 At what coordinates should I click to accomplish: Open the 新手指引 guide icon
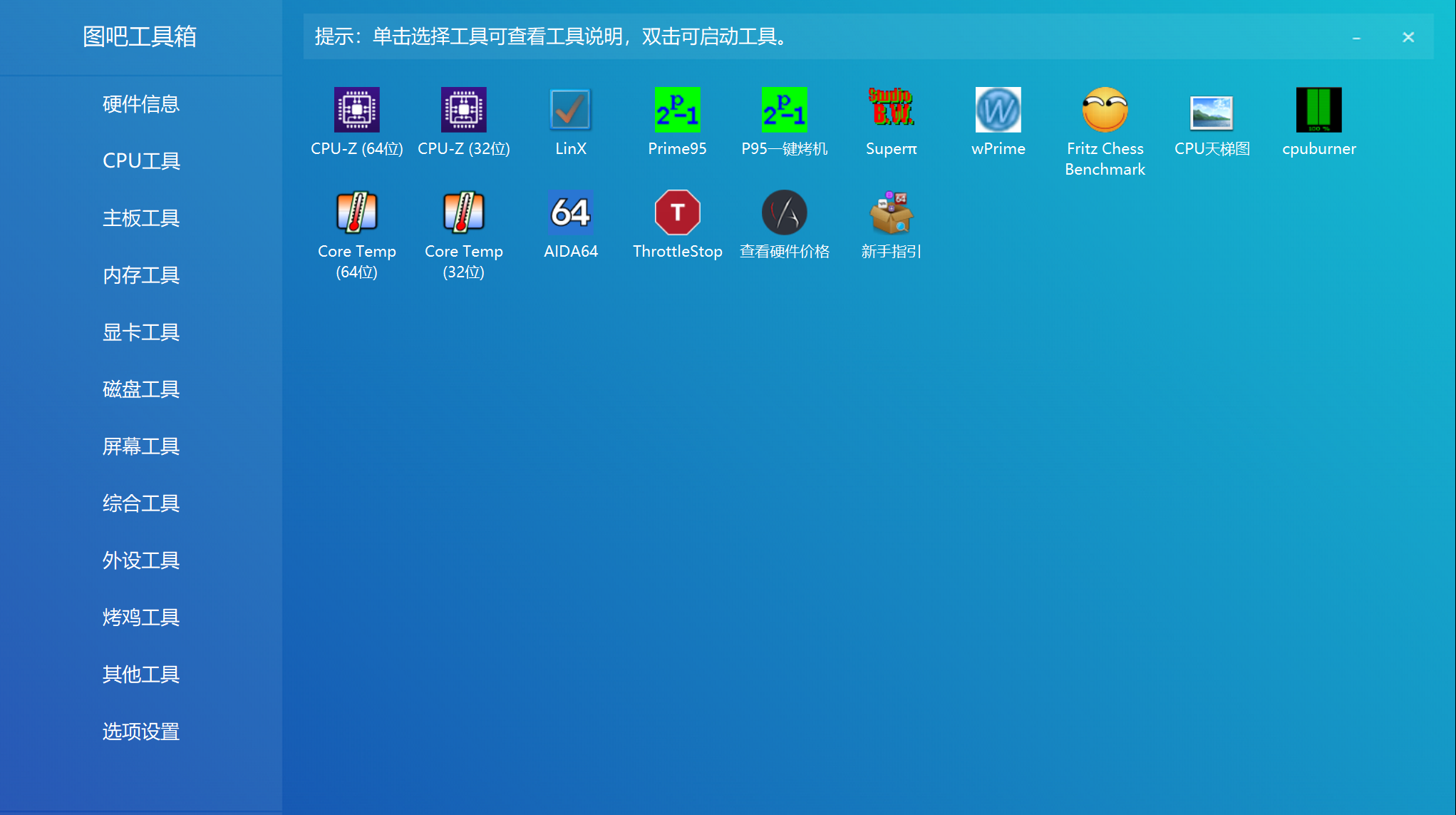(x=891, y=212)
